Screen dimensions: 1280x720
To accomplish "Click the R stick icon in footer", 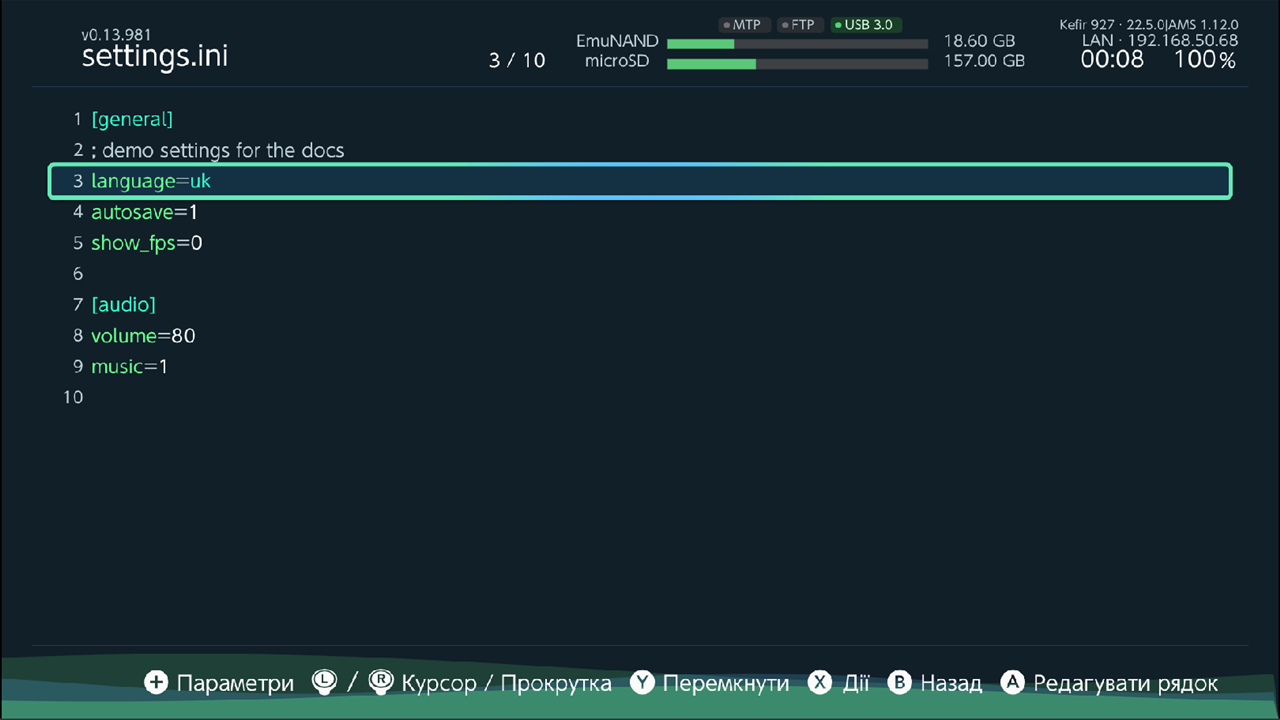I will click(381, 682).
